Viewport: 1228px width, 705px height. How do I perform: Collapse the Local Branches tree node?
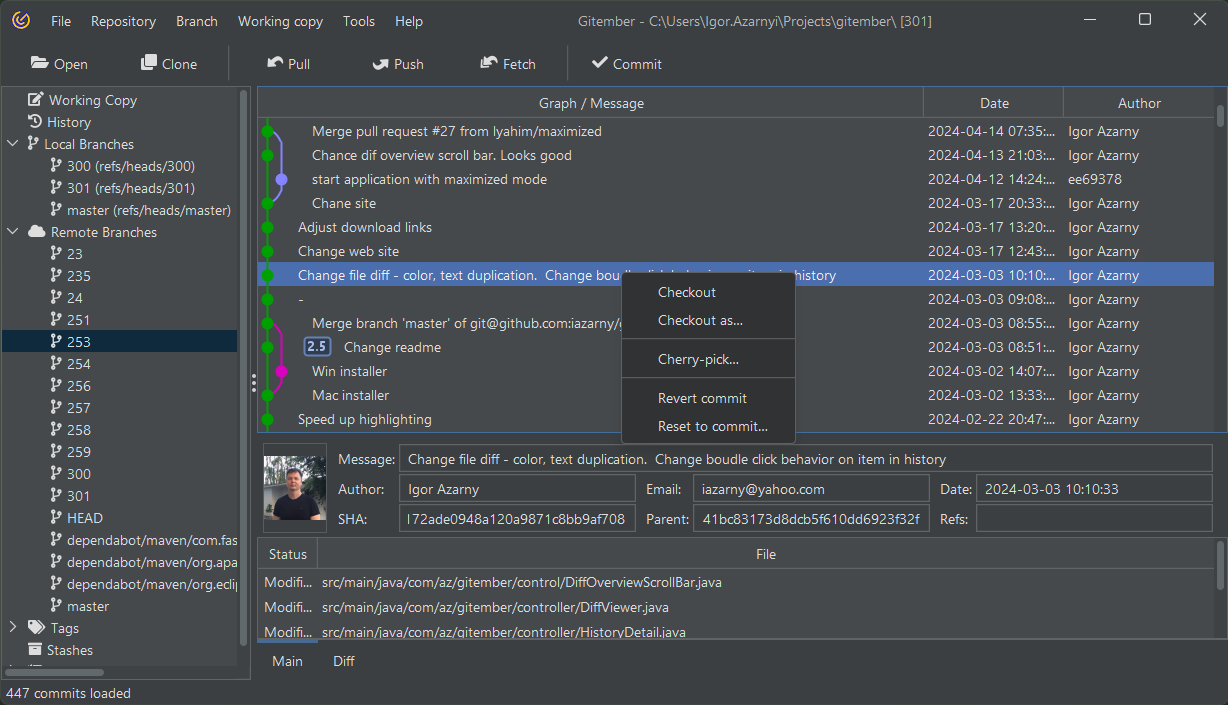pos(13,144)
